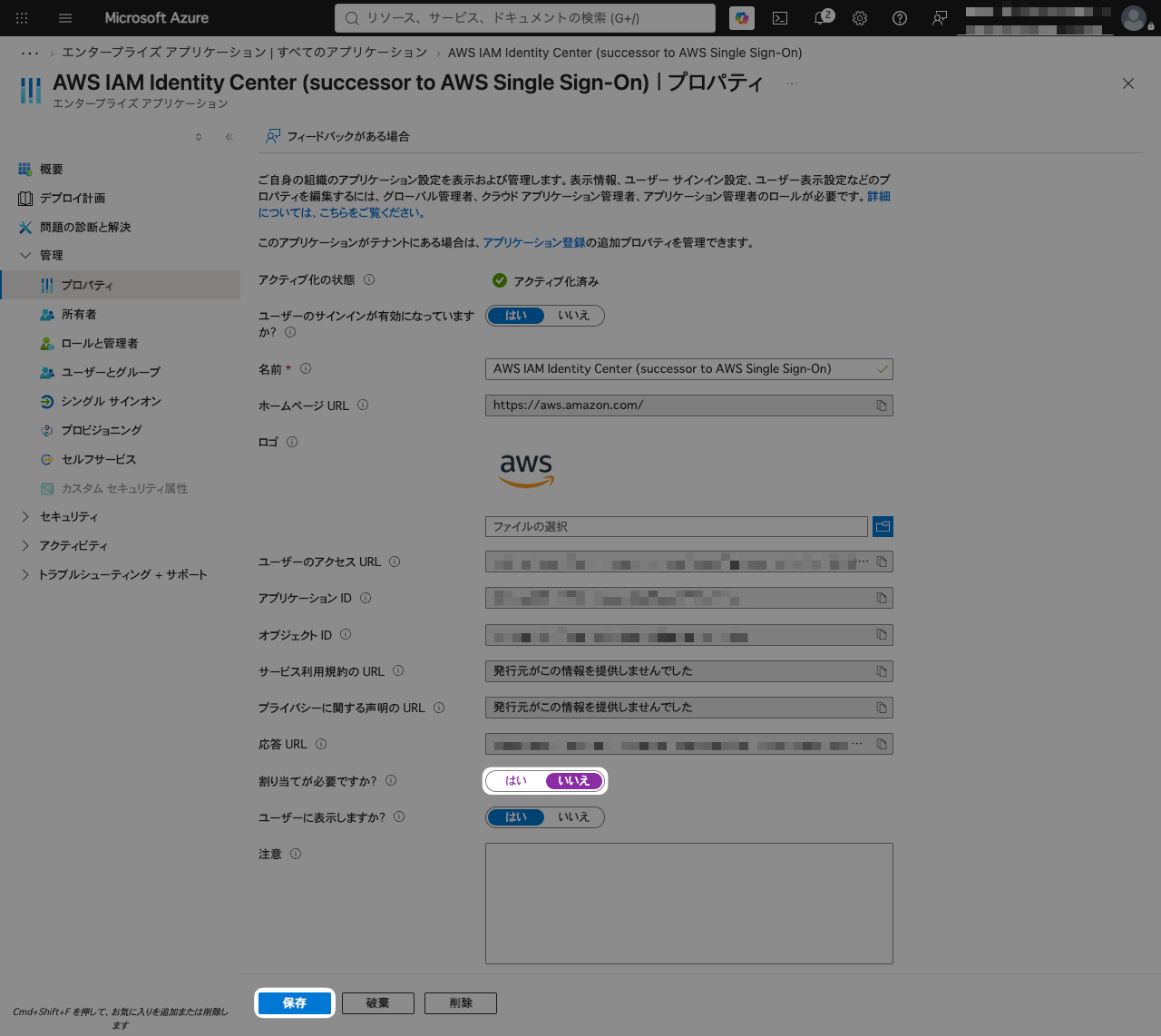1161x1036 pixels.
Task: Show info tooltip for アクティブ化の状態
Action: point(369,279)
